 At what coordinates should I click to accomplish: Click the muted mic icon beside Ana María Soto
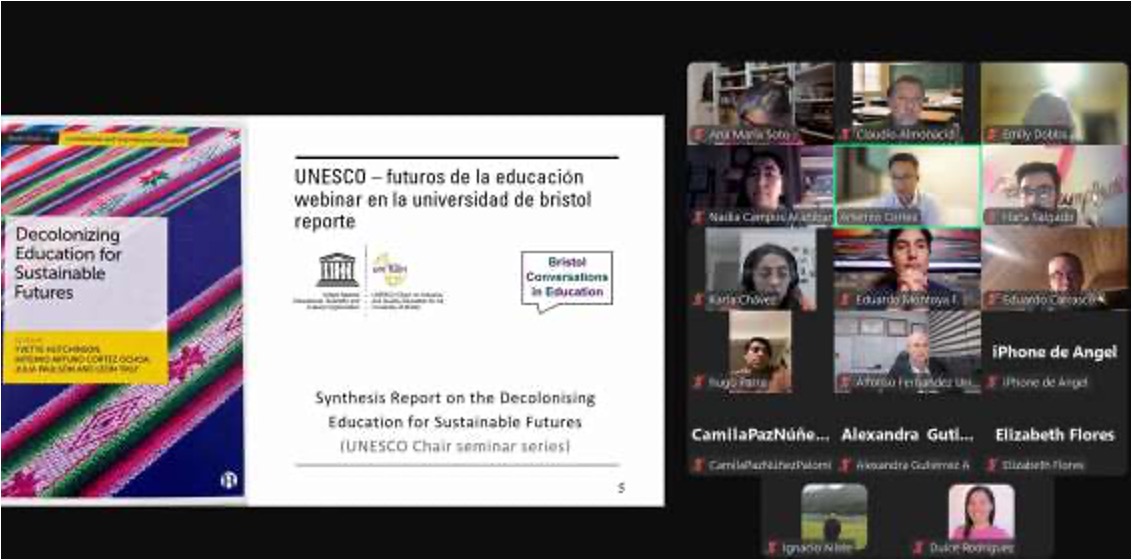pos(697,134)
